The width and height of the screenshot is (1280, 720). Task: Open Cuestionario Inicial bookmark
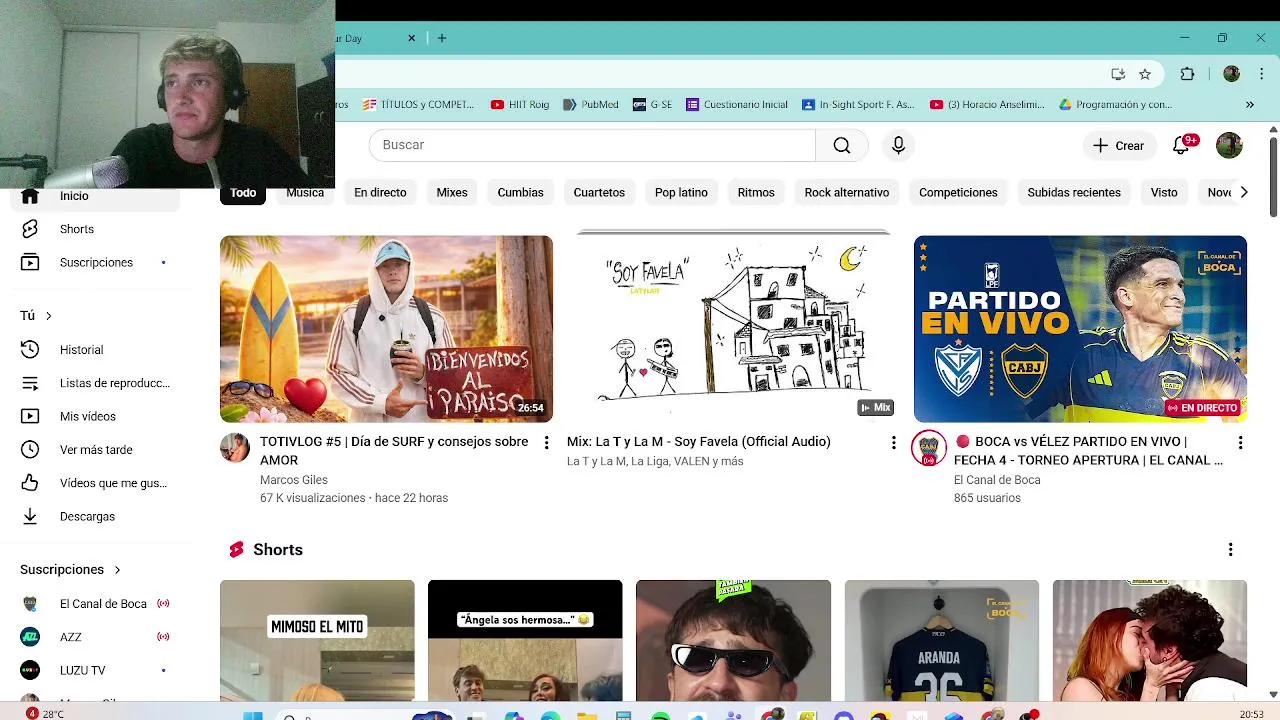coord(737,104)
